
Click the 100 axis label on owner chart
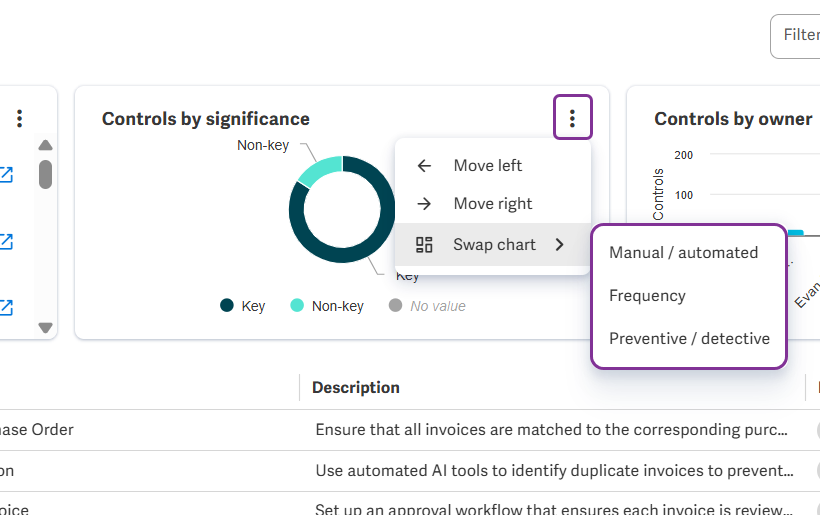point(684,195)
